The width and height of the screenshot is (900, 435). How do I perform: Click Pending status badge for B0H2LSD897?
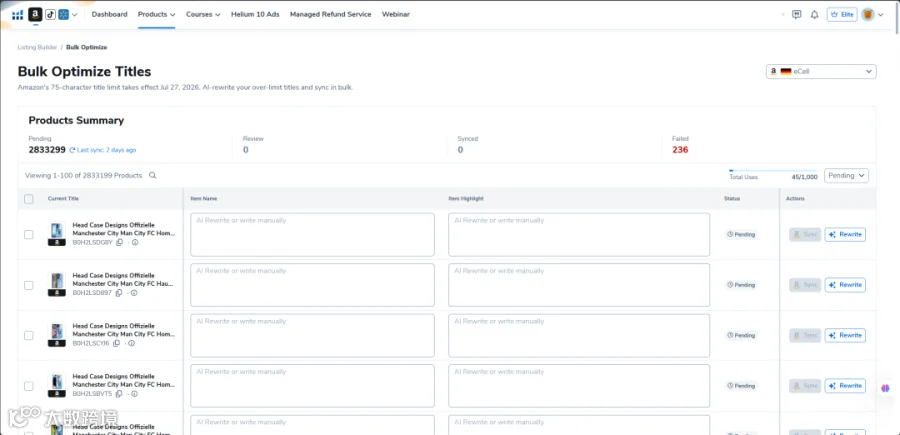click(740, 285)
